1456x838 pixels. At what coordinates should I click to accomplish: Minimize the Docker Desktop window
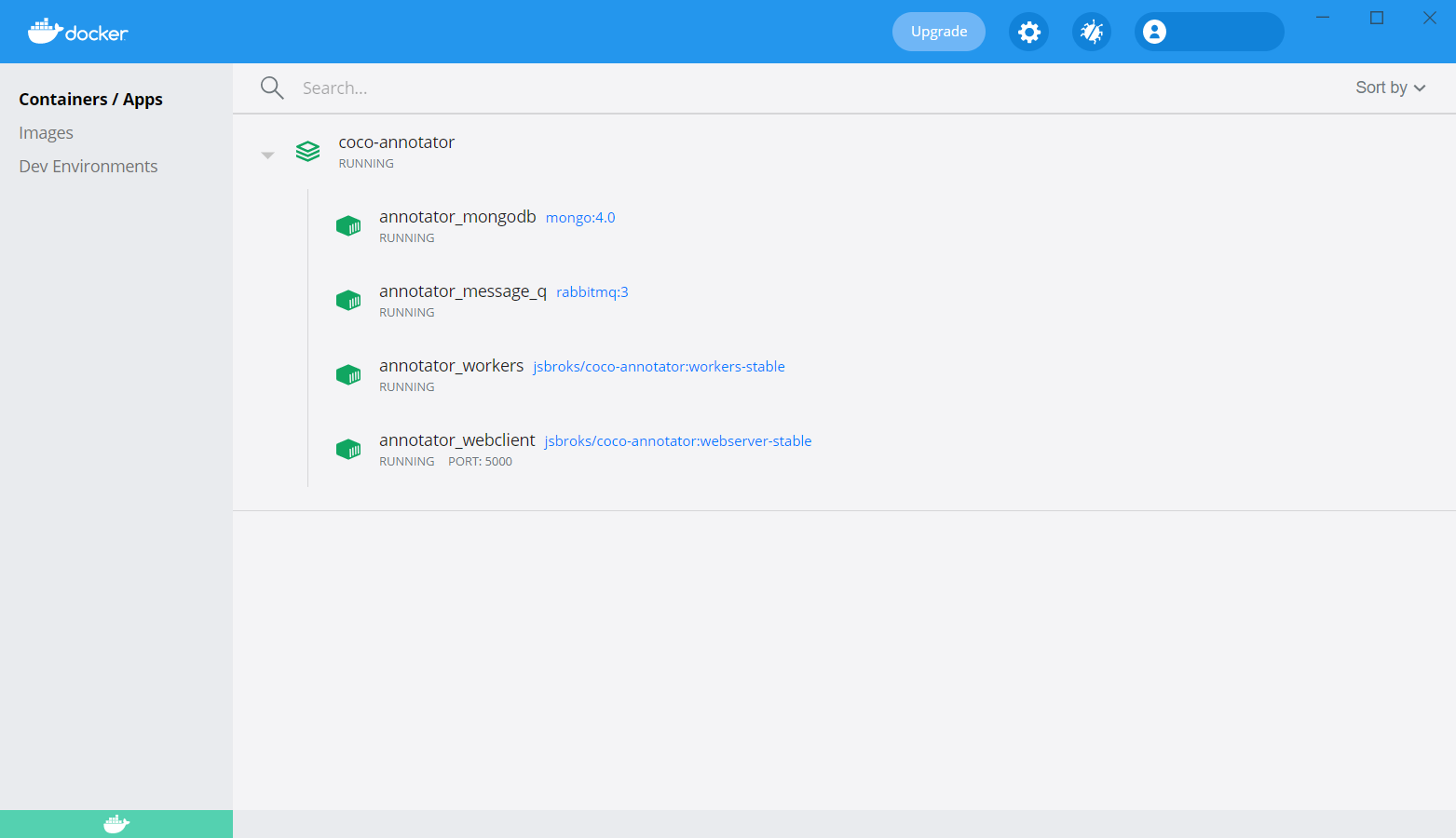(1323, 18)
